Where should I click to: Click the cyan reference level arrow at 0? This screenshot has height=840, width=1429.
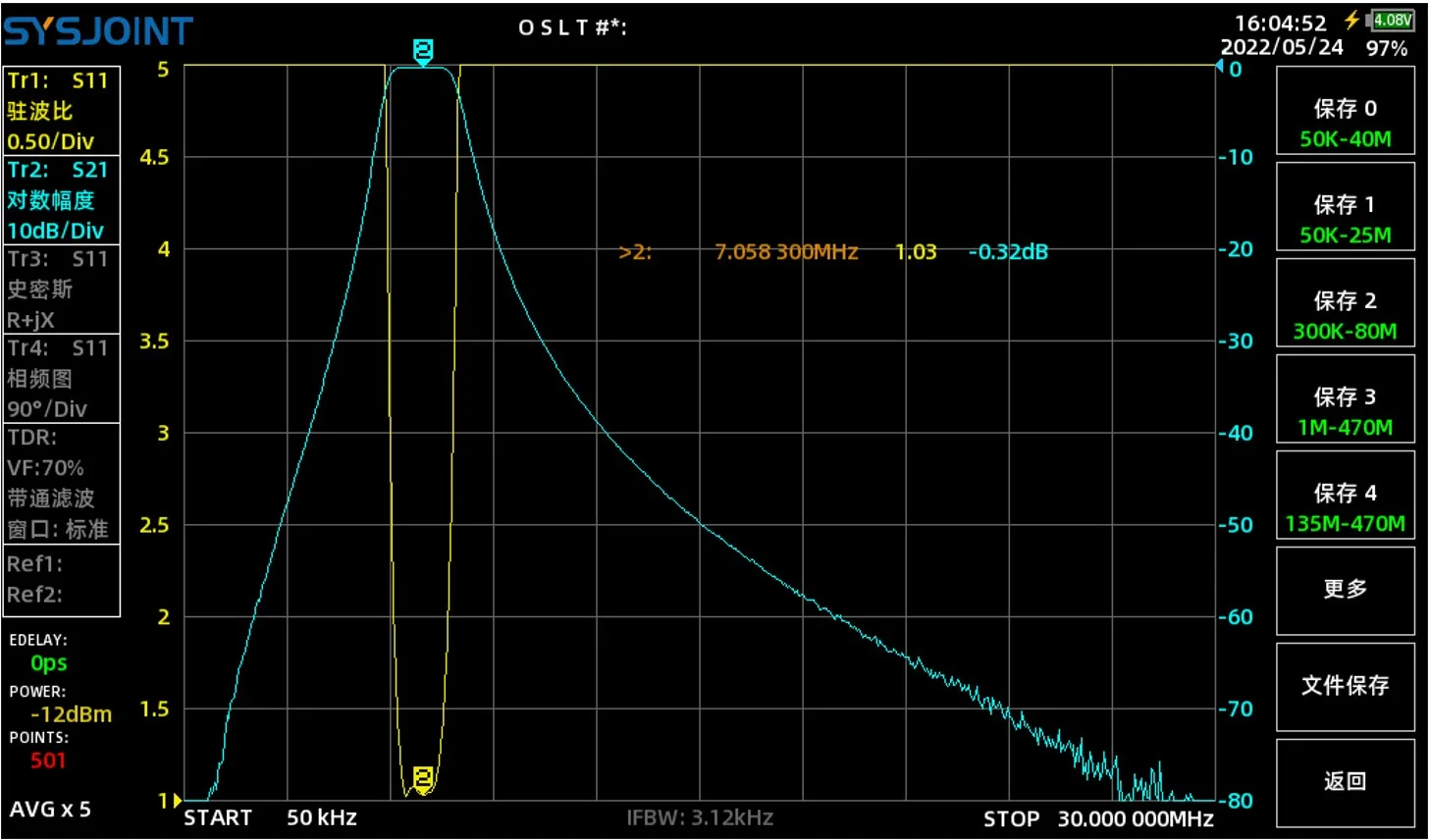tap(1220, 67)
